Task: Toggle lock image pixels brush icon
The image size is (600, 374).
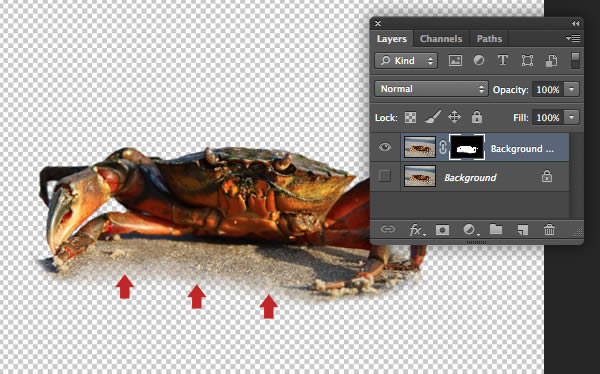Action: pyautogui.click(x=433, y=117)
